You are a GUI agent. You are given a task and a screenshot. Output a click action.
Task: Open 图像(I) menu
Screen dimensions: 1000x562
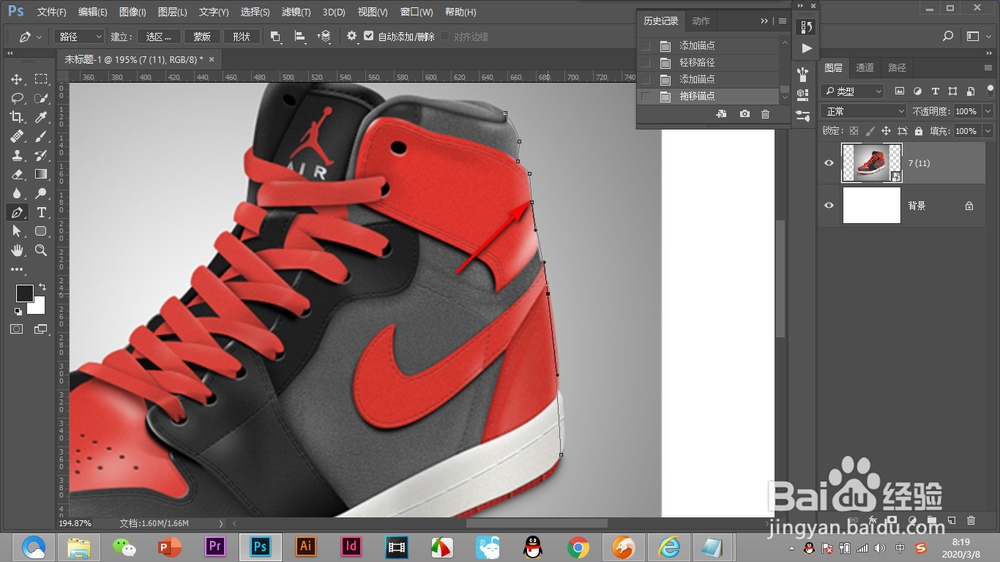click(133, 12)
